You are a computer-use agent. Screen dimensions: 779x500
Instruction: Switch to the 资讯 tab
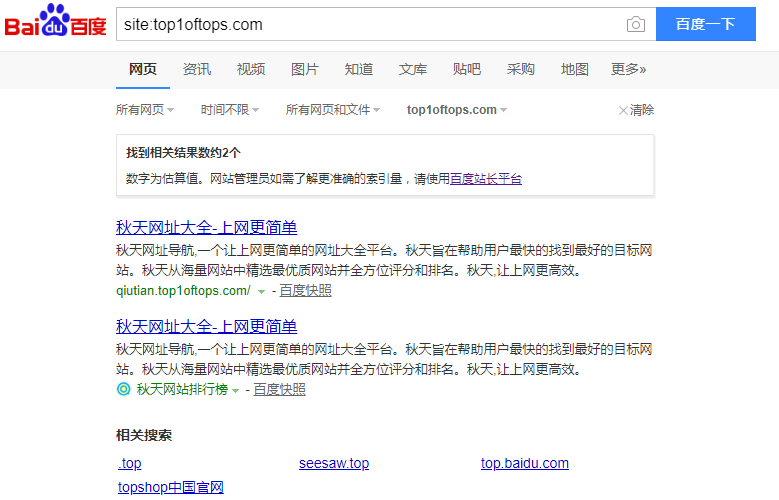197,69
